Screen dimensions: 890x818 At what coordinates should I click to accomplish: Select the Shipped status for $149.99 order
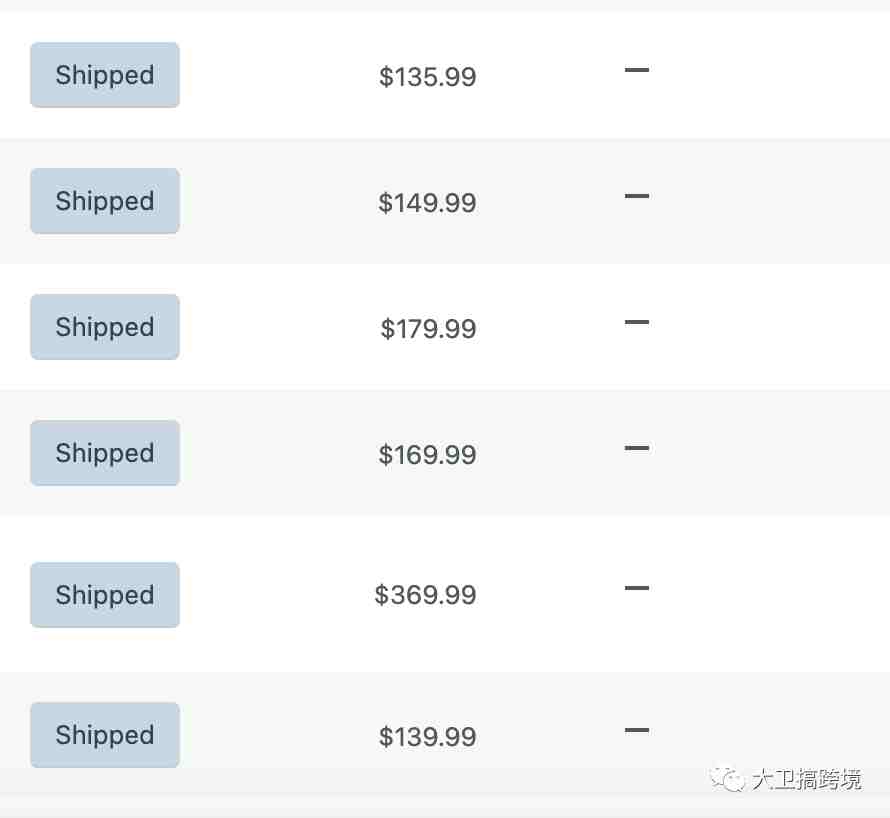(105, 201)
